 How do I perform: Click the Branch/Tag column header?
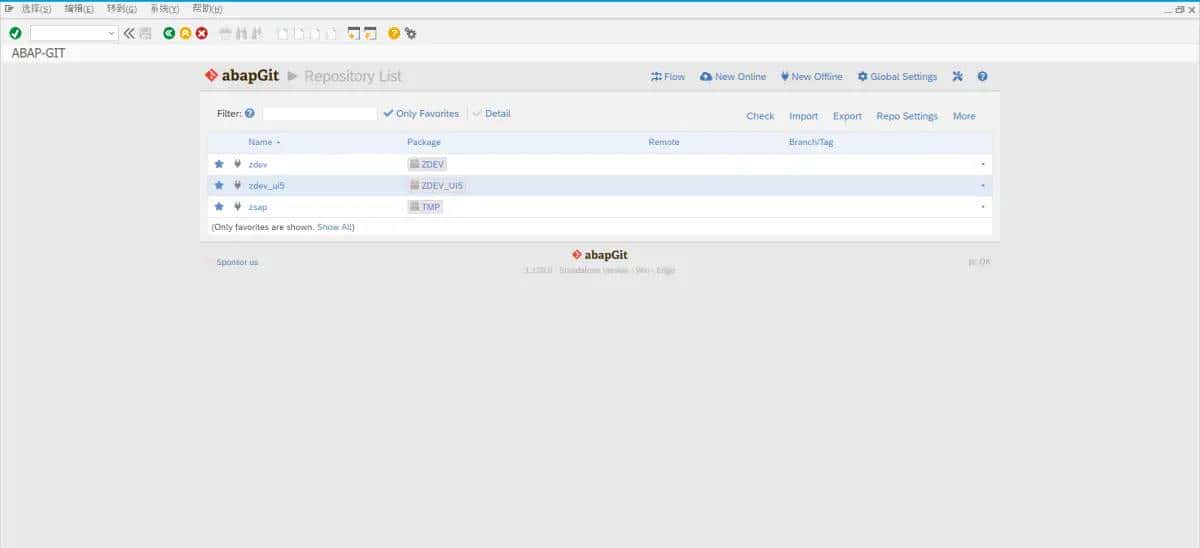[811, 142]
